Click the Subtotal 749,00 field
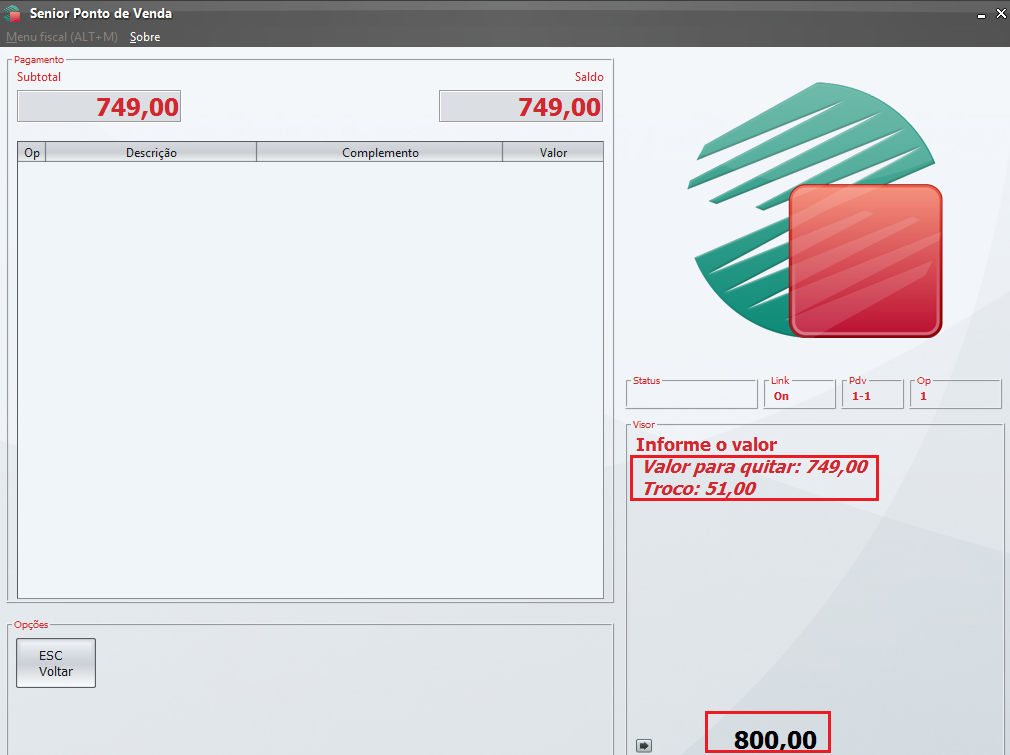This screenshot has height=755, width=1010. pos(99,106)
